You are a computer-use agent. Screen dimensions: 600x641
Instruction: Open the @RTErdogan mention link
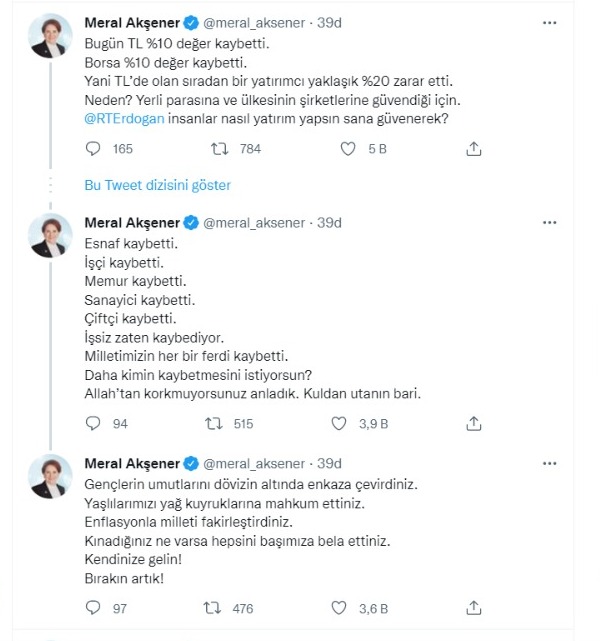(124, 119)
